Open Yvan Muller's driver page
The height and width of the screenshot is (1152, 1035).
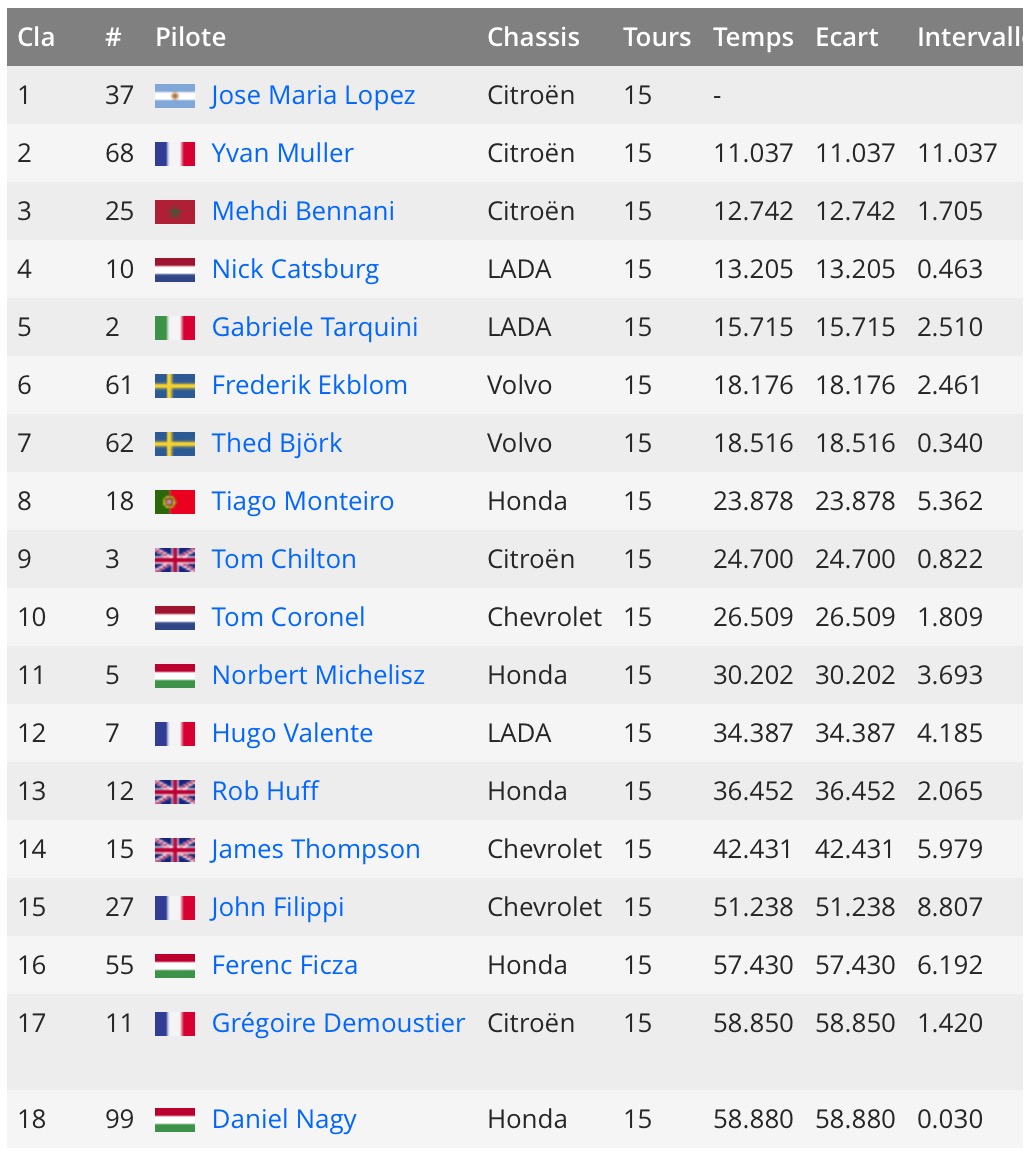pos(282,154)
